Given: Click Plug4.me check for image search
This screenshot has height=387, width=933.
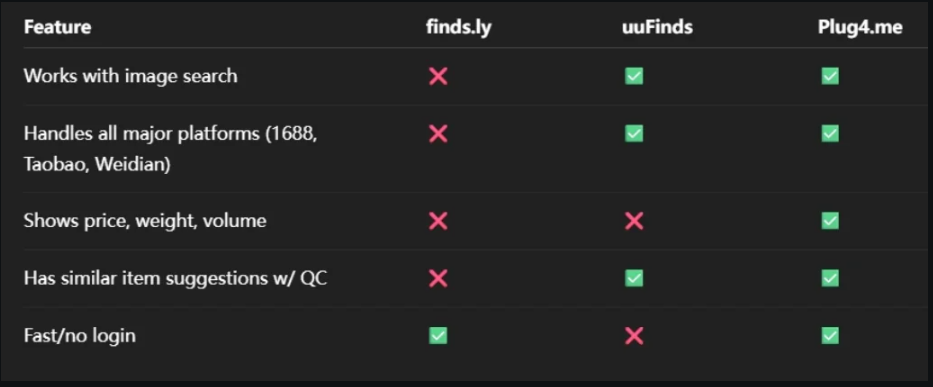Looking at the screenshot, I should pyautogui.click(x=830, y=76).
